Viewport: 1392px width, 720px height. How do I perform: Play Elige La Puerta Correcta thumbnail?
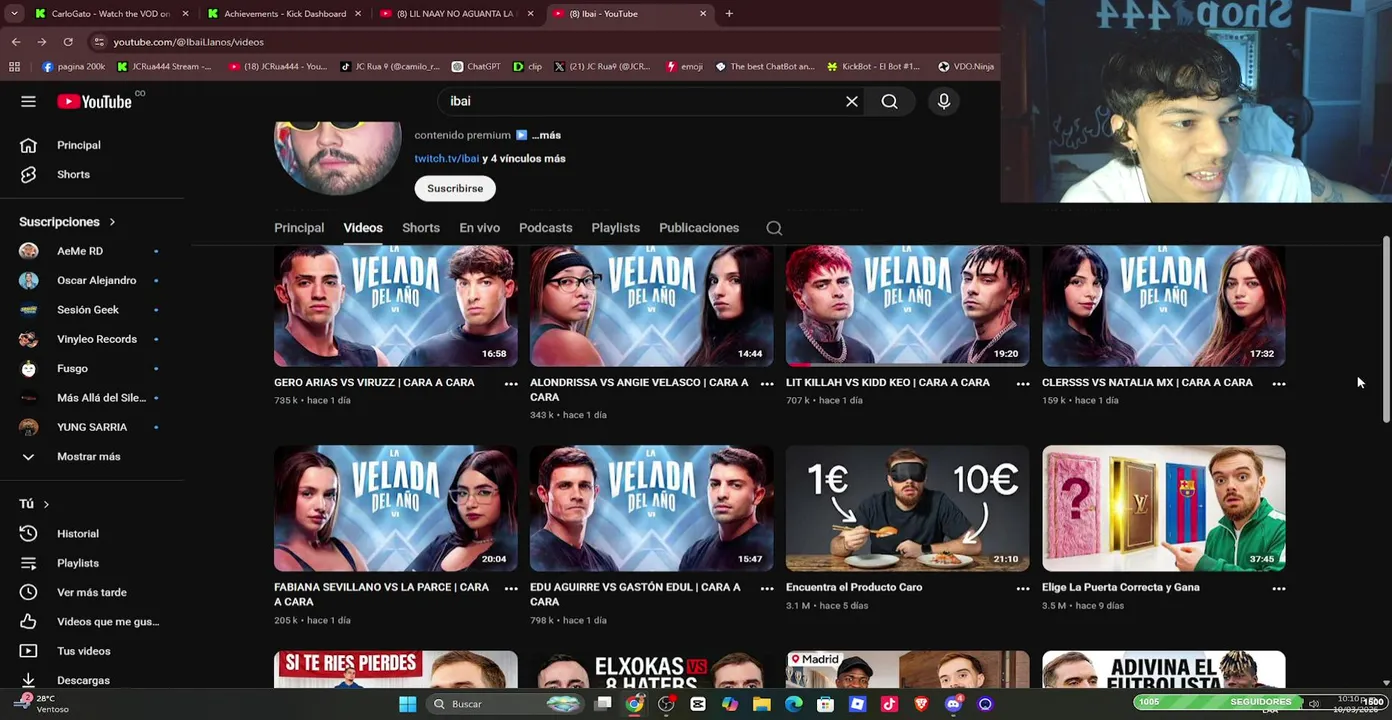1163,508
